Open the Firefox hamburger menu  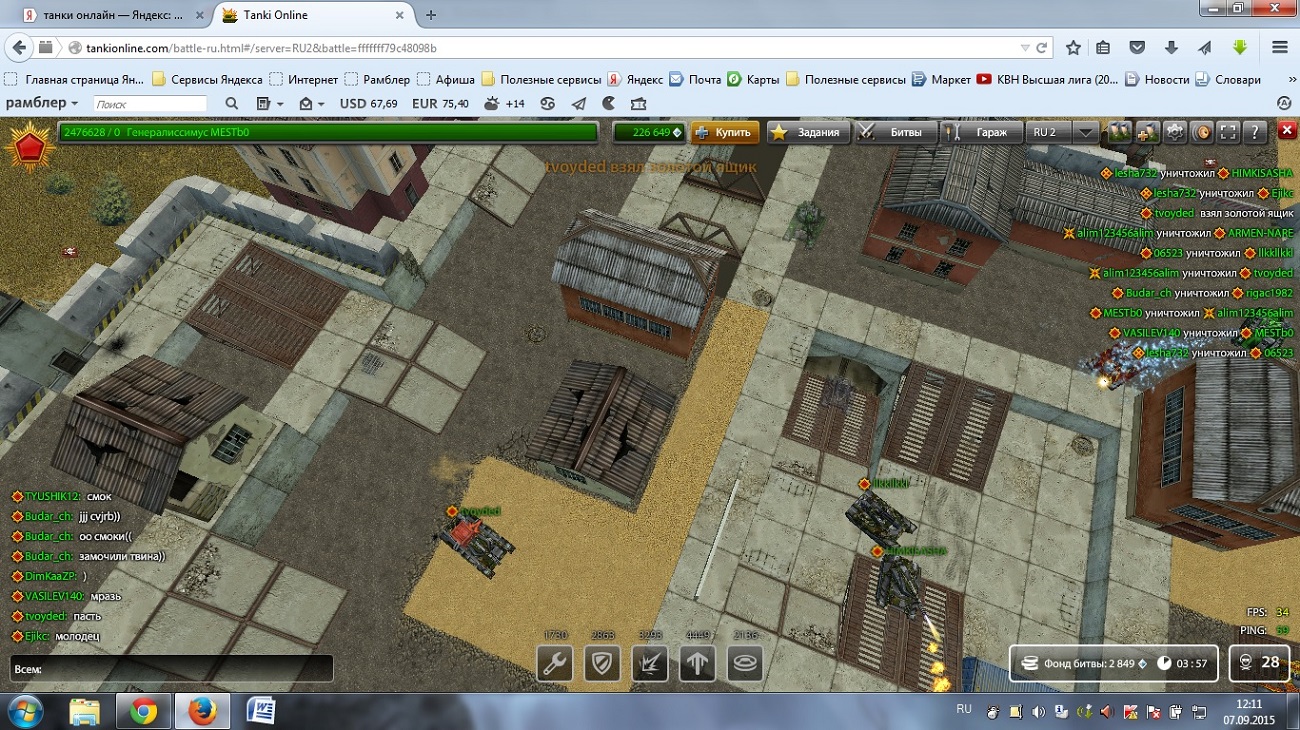click(x=1279, y=47)
